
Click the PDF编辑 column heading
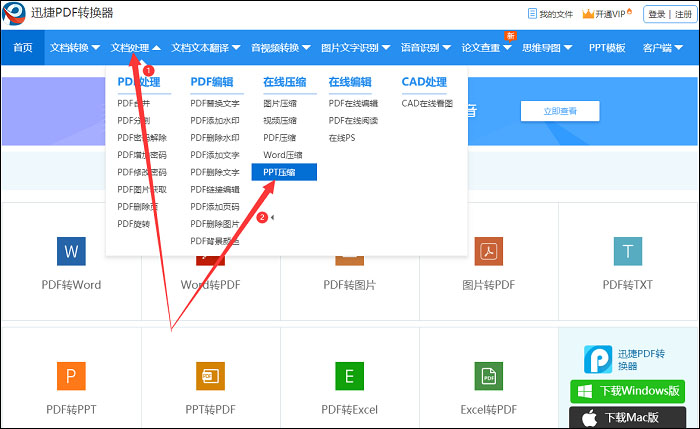(212, 82)
